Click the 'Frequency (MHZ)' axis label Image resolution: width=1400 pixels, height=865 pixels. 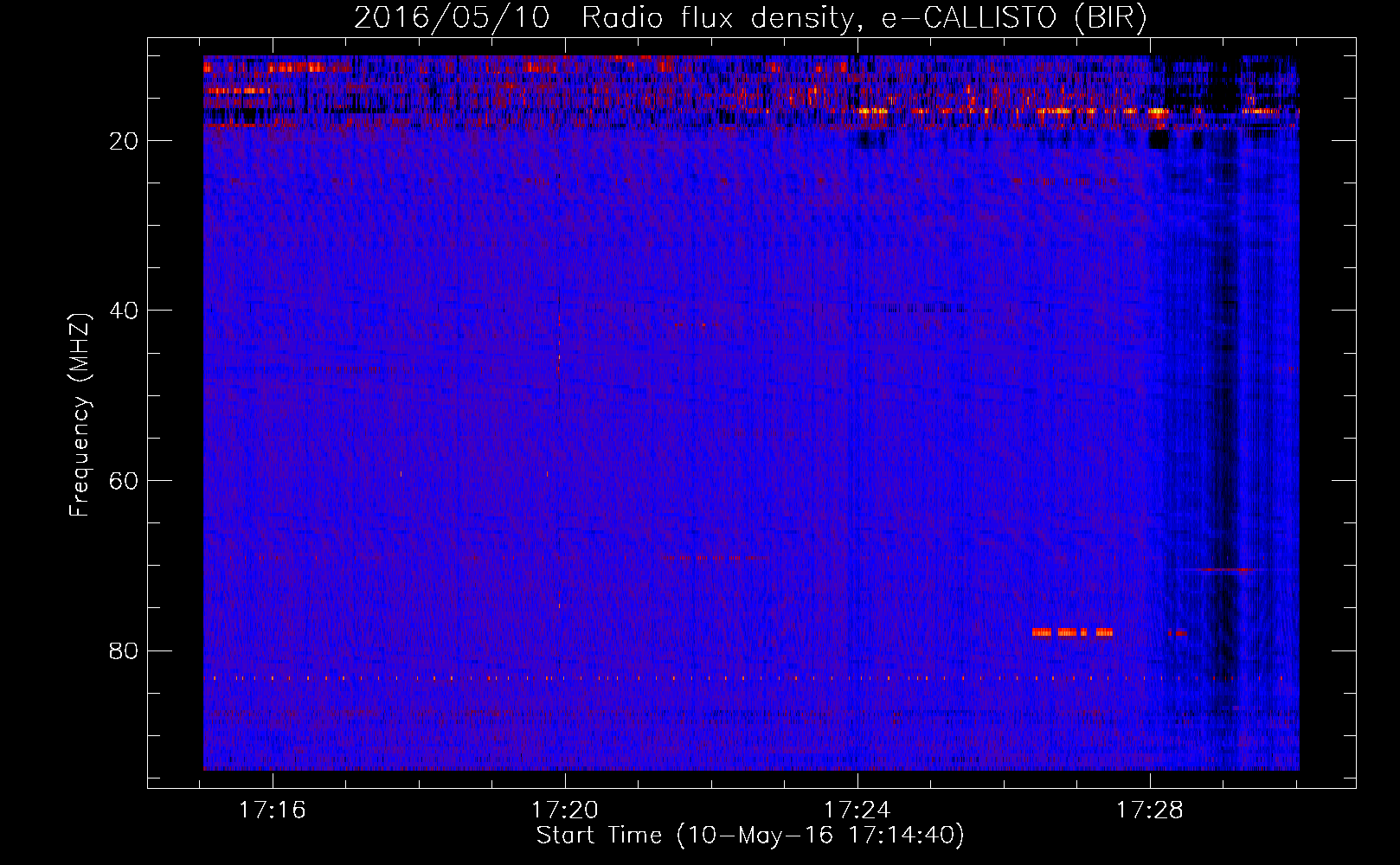(79, 415)
